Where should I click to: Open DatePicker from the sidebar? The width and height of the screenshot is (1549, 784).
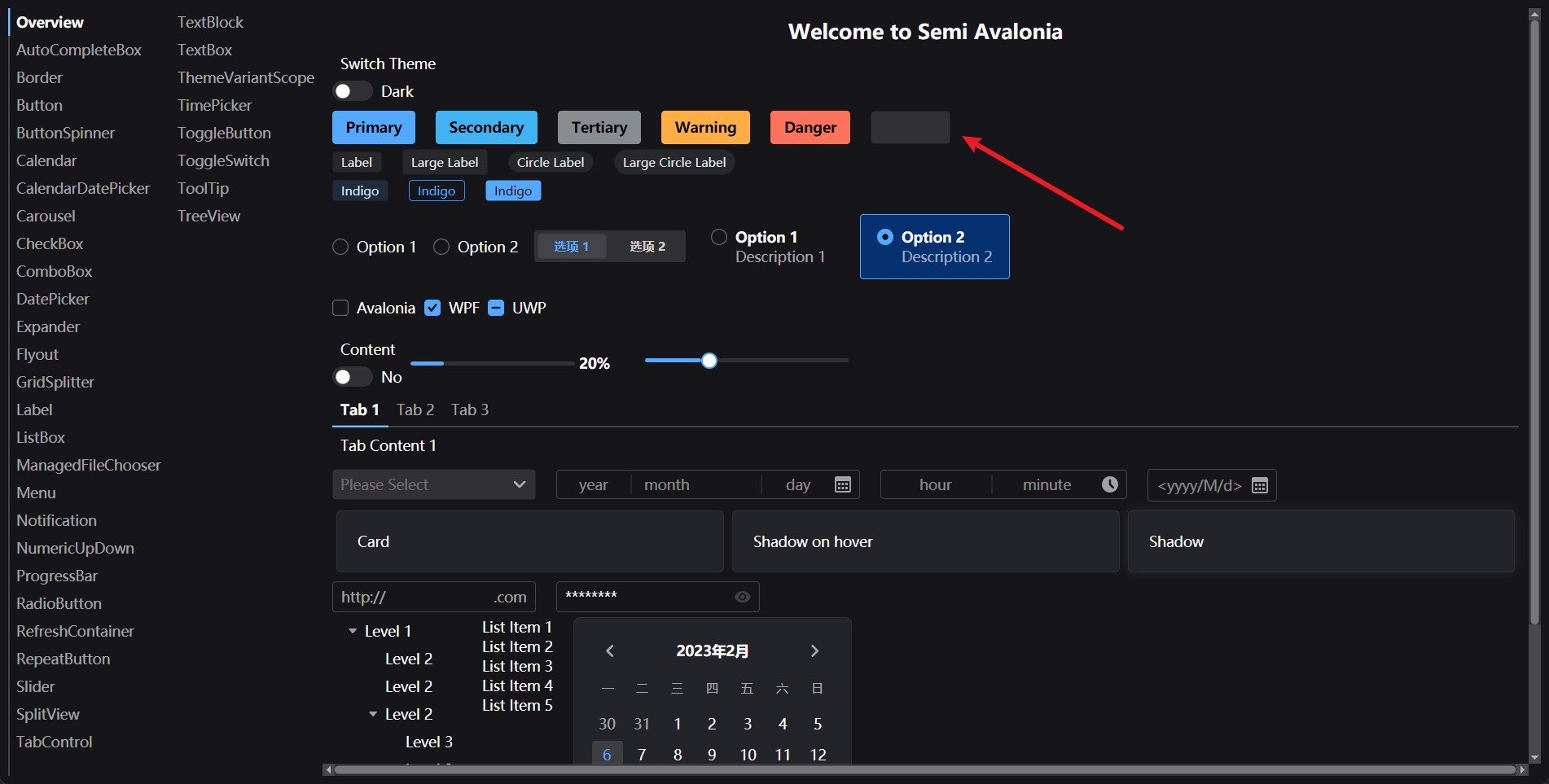click(x=52, y=299)
